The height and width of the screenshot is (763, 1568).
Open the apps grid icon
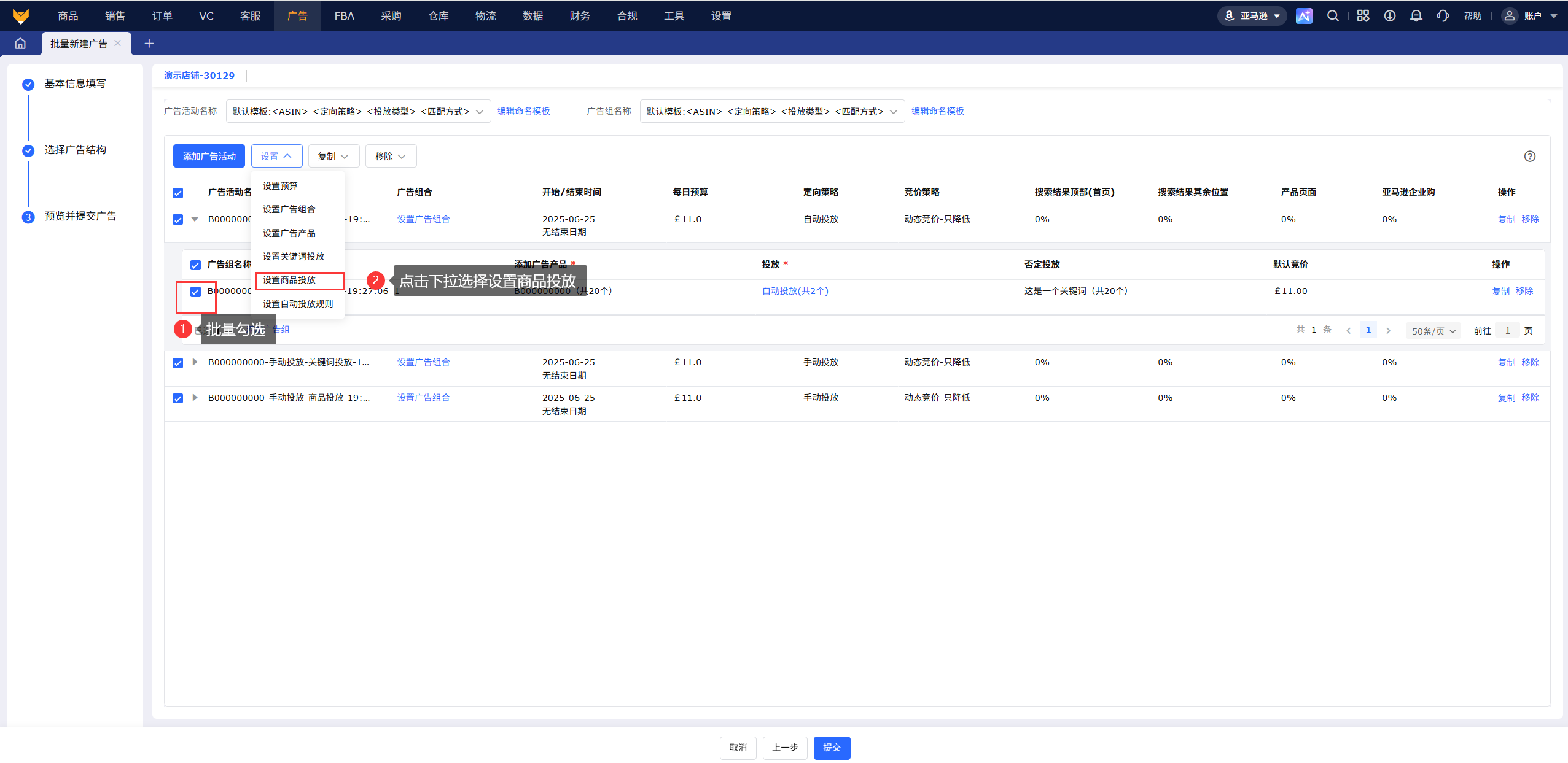[x=1363, y=16]
